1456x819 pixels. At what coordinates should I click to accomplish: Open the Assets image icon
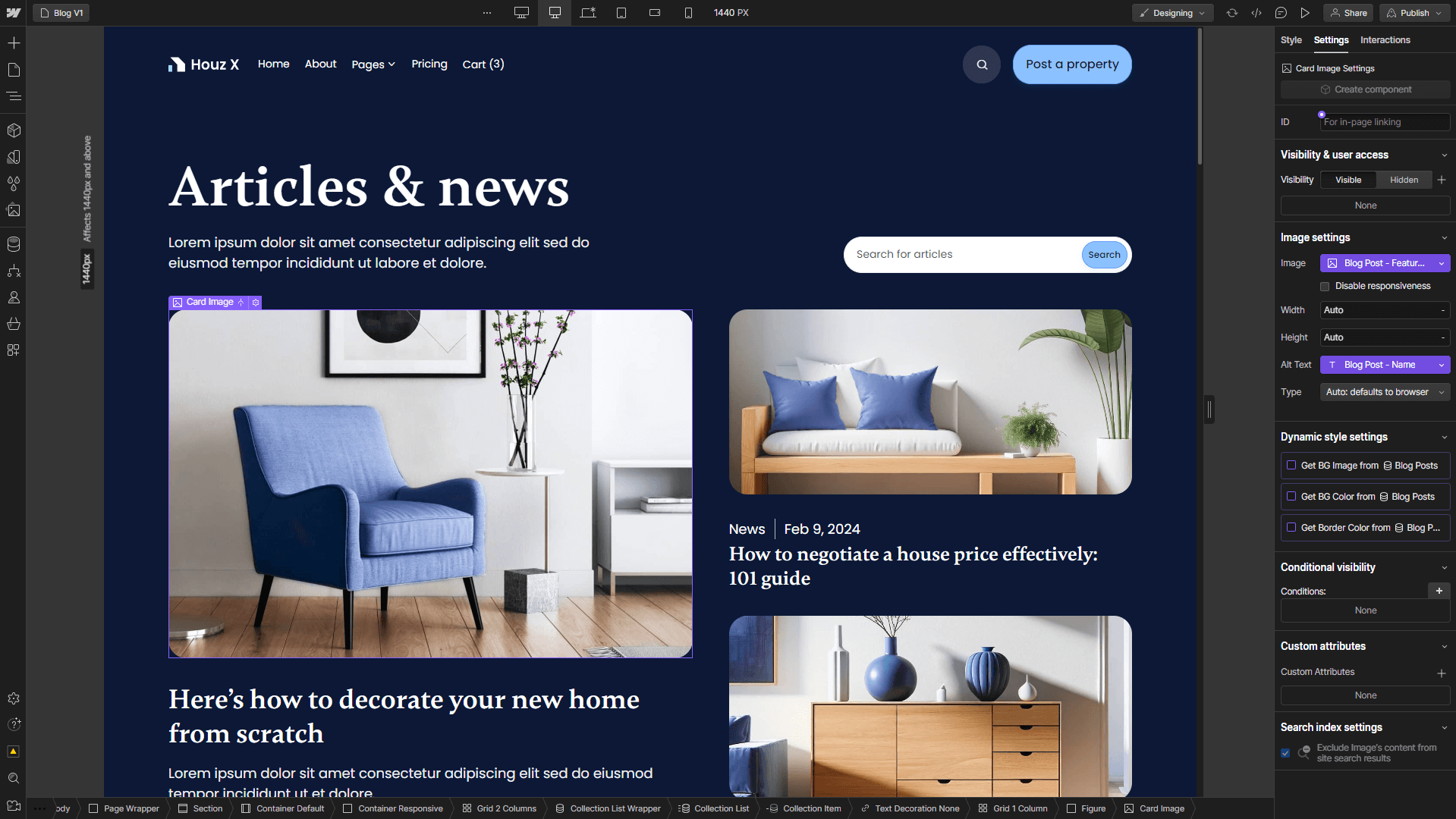point(14,210)
